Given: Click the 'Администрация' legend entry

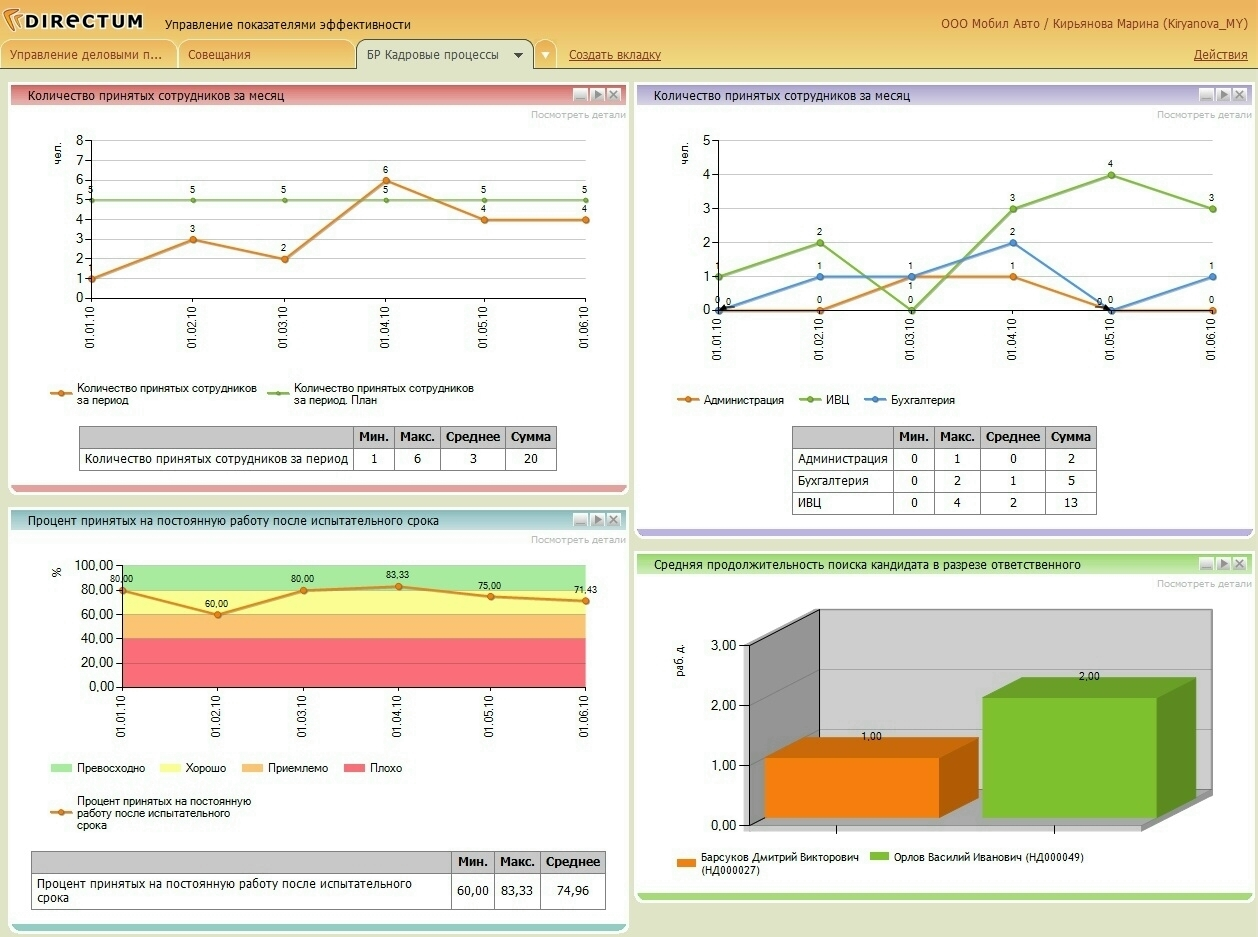Looking at the screenshot, I should [x=730, y=400].
